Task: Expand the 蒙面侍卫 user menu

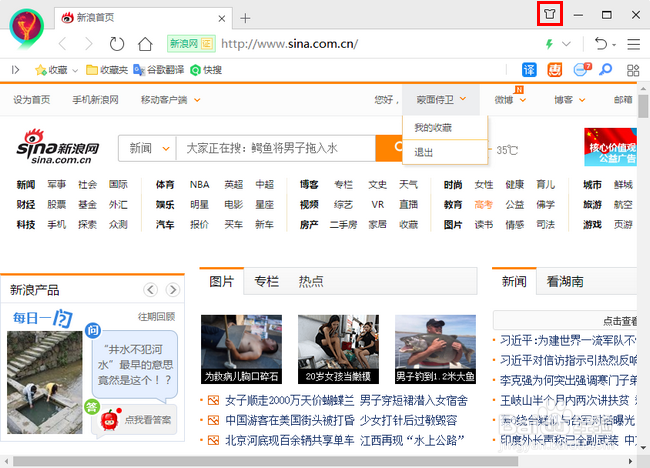Action: [x=441, y=99]
